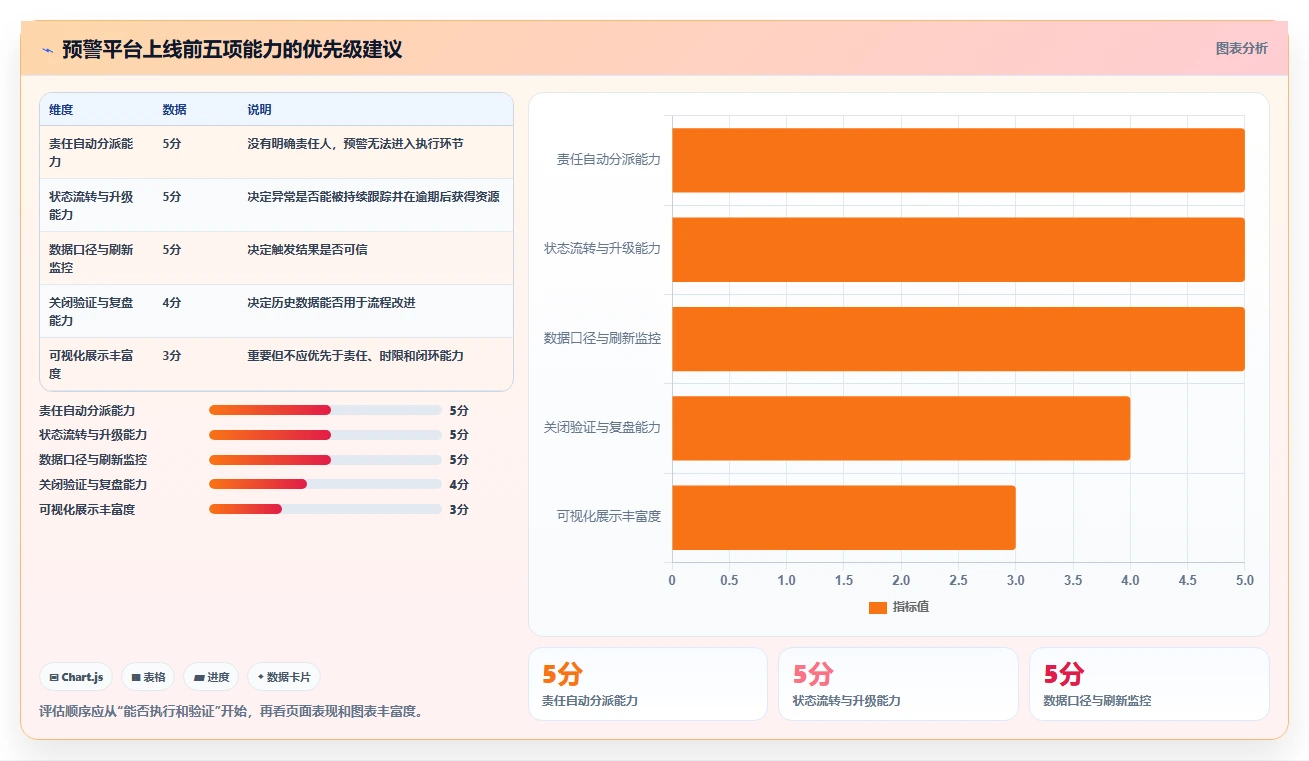The image size is (1309, 761).
Task: Click the Chart.js tag chip
Action: 76,677
